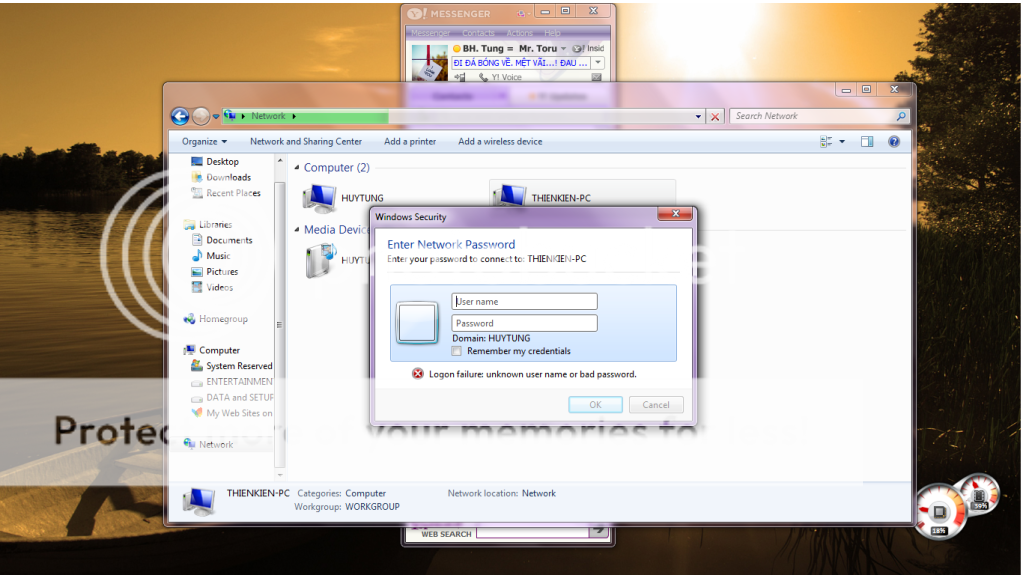1023x575 pixels.
Task: Click Insider icon in Messenger
Action: coord(578,48)
